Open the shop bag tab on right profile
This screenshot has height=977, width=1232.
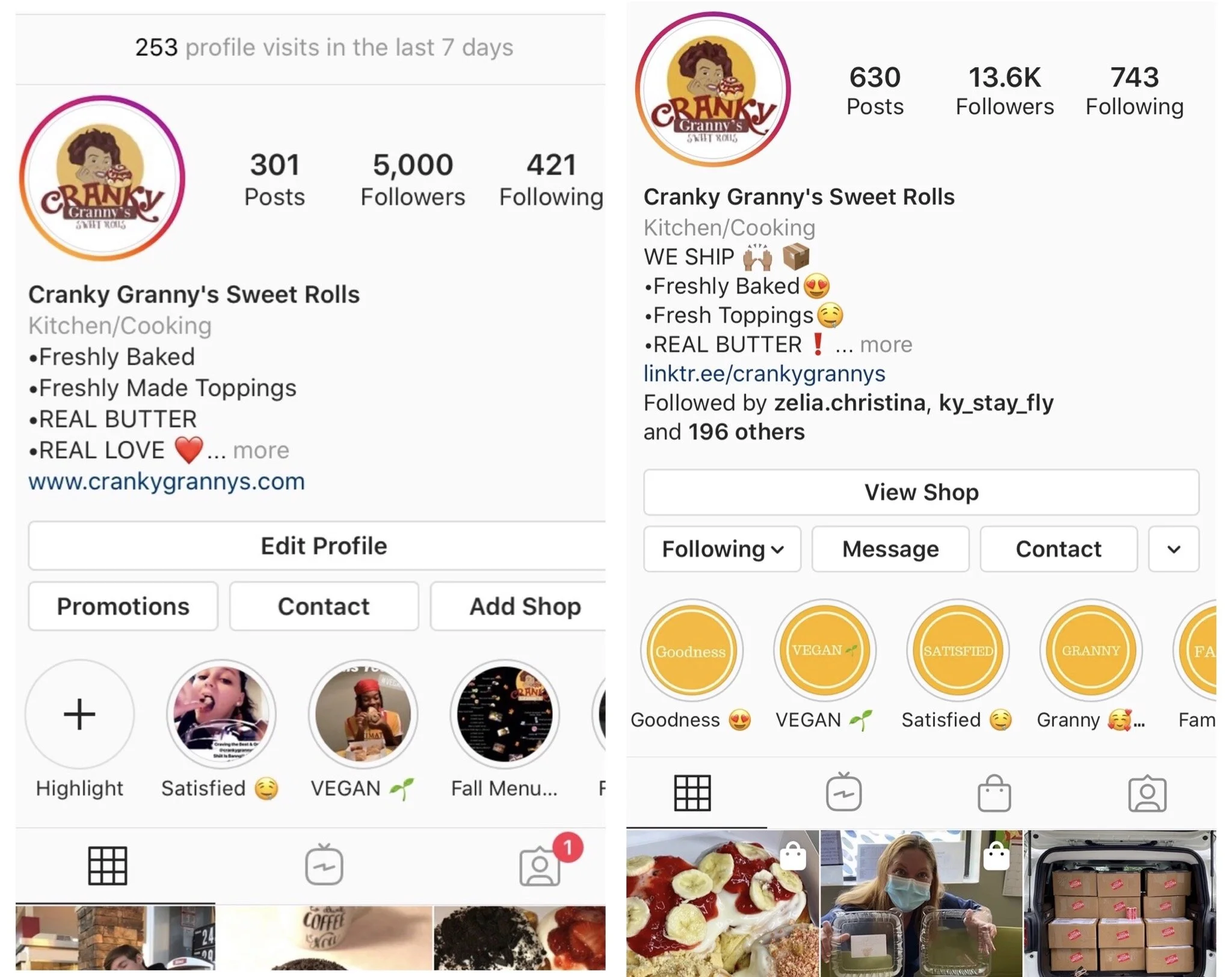coord(994,794)
